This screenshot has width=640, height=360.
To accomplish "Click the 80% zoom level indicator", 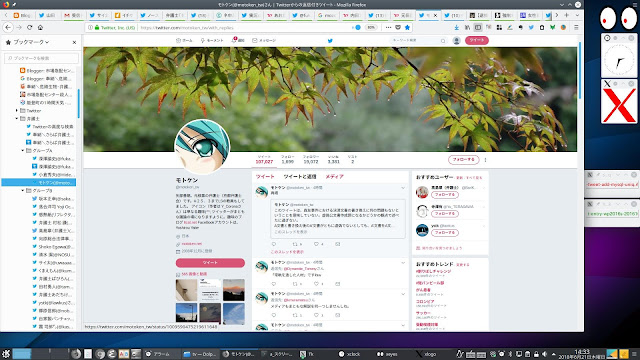I will [x=371, y=27].
